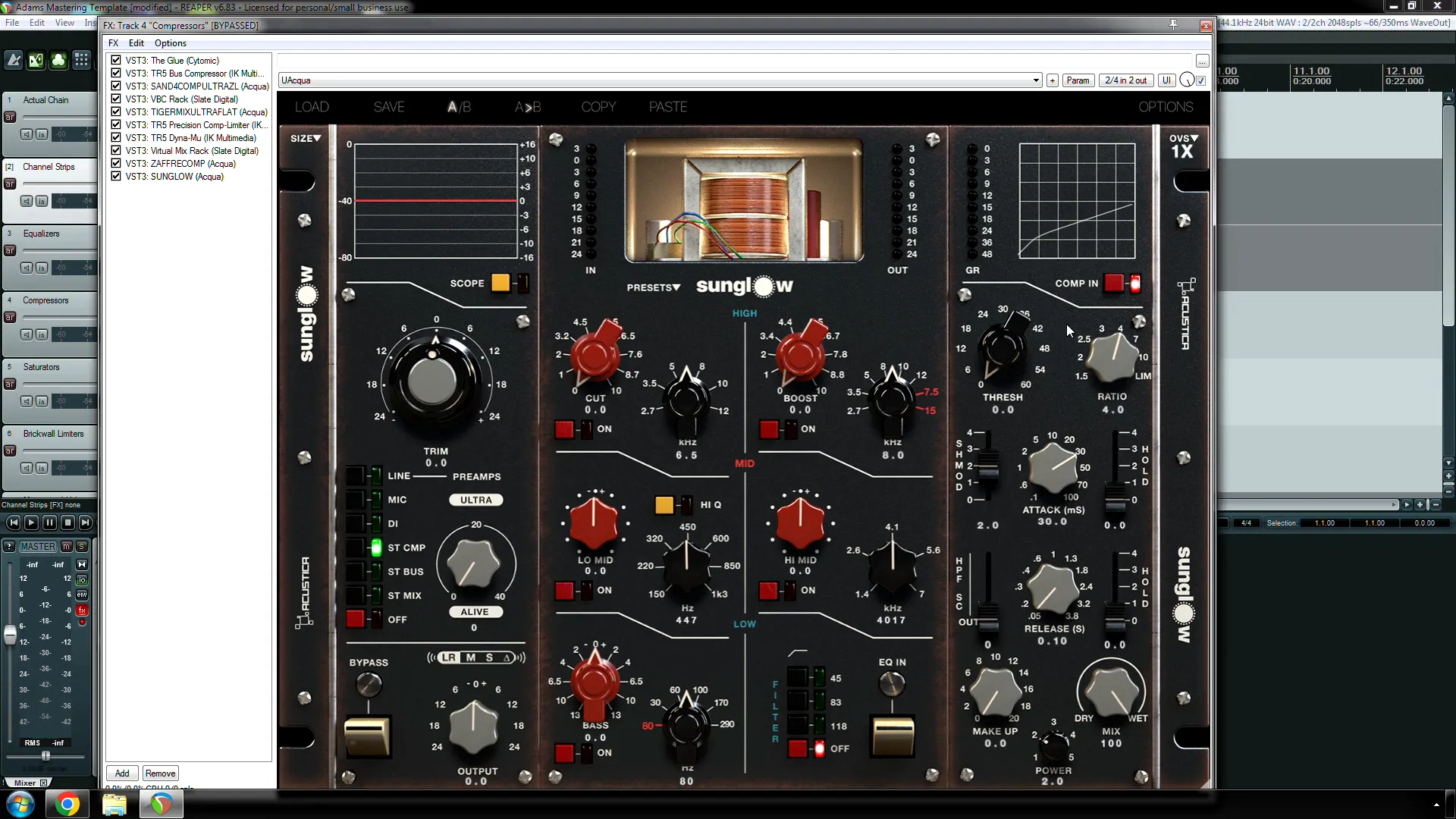Open the PRESETS dropdown menu
The image size is (1456, 819).
[x=654, y=287]
